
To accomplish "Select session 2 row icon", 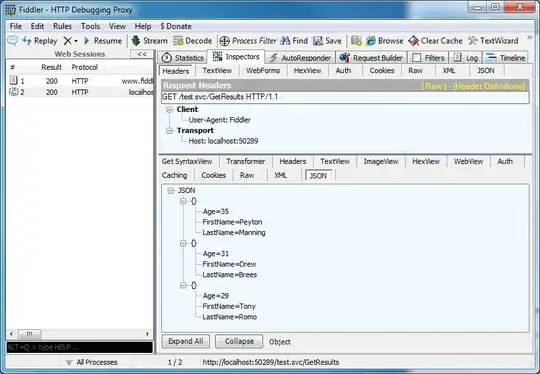I will coord(13,92).
